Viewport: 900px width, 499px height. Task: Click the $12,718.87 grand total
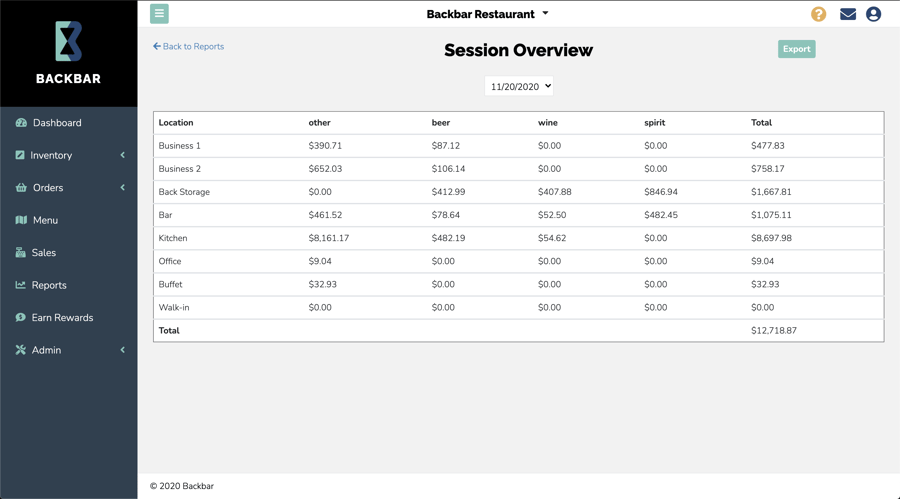pyautogui.click(x=774, y=330)
